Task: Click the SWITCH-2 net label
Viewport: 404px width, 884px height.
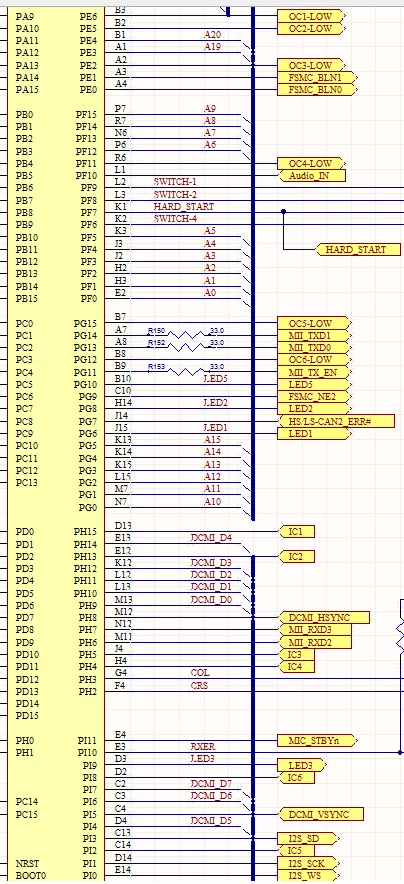Action: coord(175,195)
